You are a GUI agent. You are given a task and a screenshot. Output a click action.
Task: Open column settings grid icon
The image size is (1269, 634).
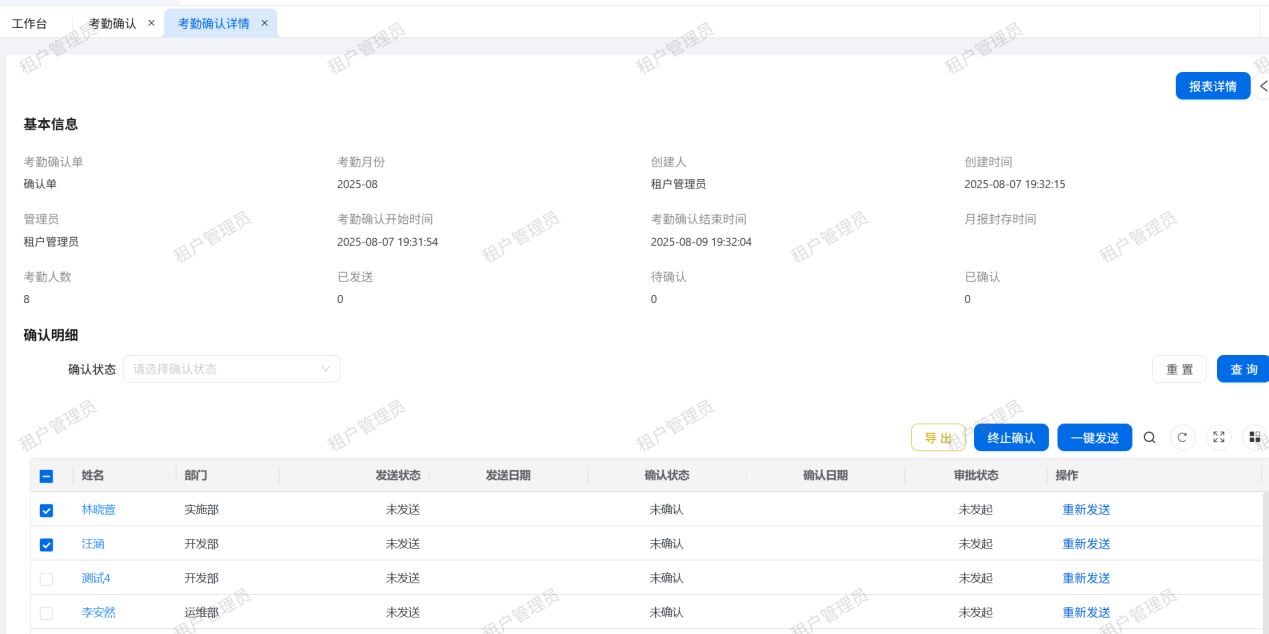click(x=1253, y=437)
